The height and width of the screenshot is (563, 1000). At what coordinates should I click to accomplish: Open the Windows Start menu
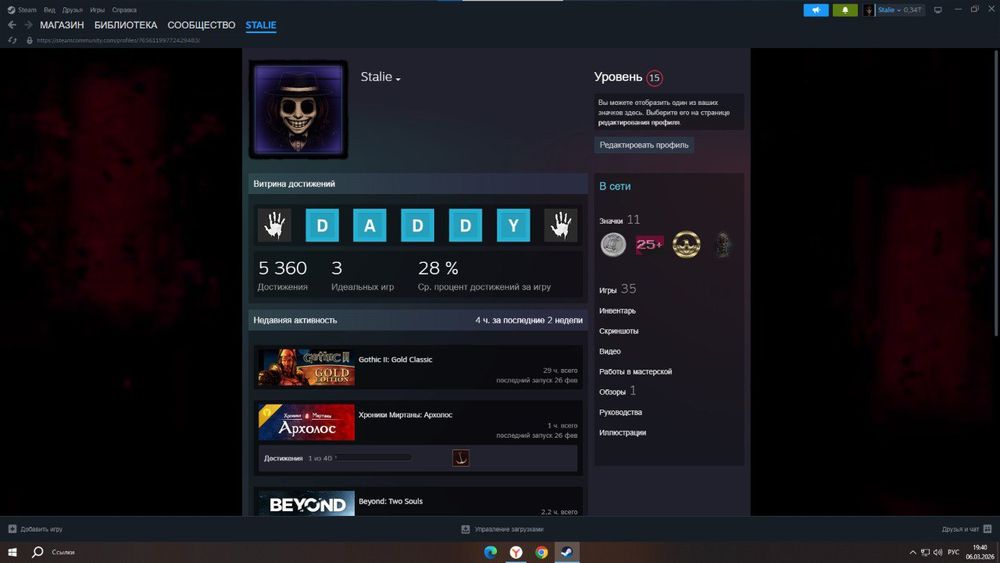coord(12,552)
